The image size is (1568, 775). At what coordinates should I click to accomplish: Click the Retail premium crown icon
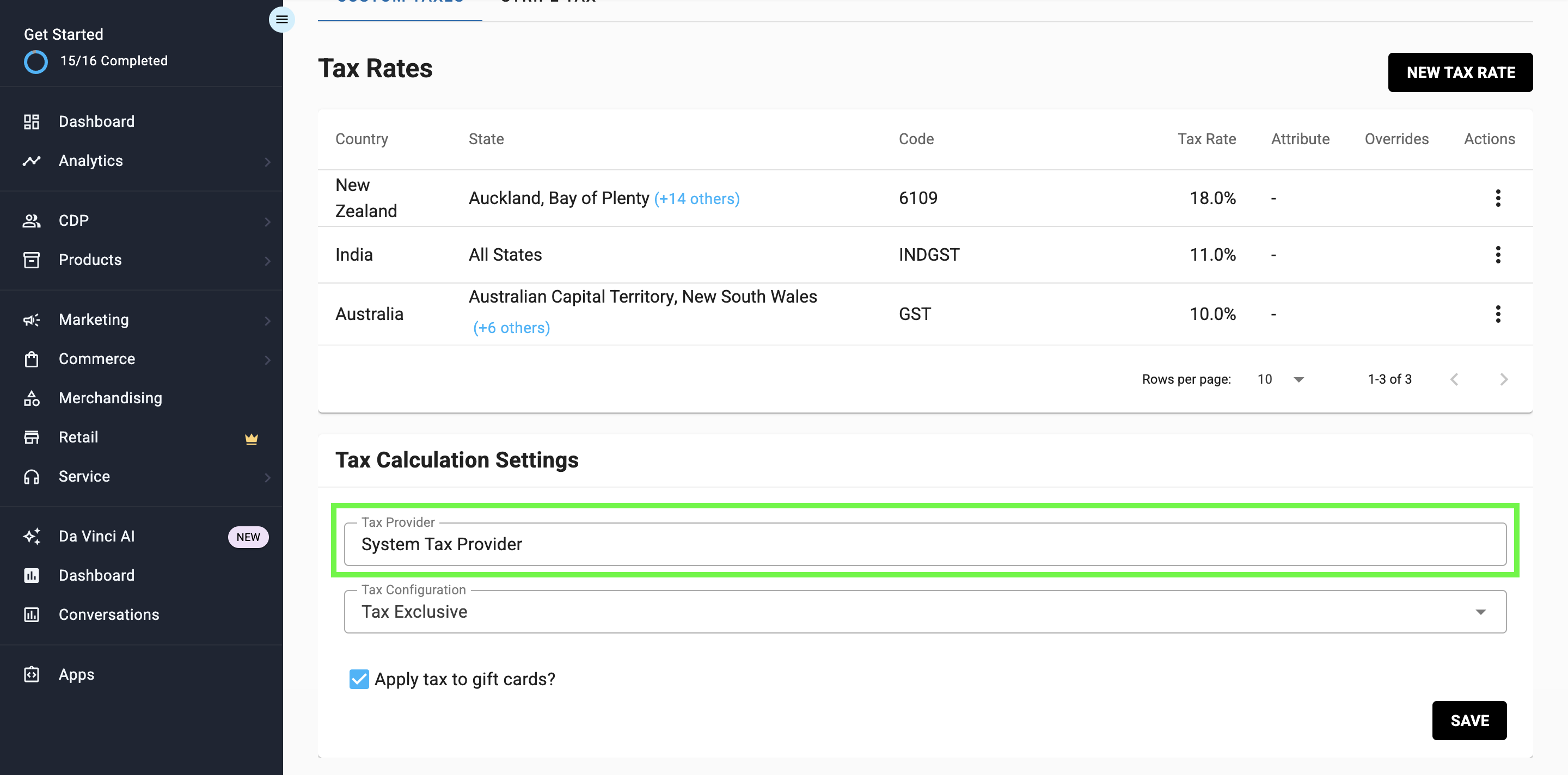[x=252, y=438]
